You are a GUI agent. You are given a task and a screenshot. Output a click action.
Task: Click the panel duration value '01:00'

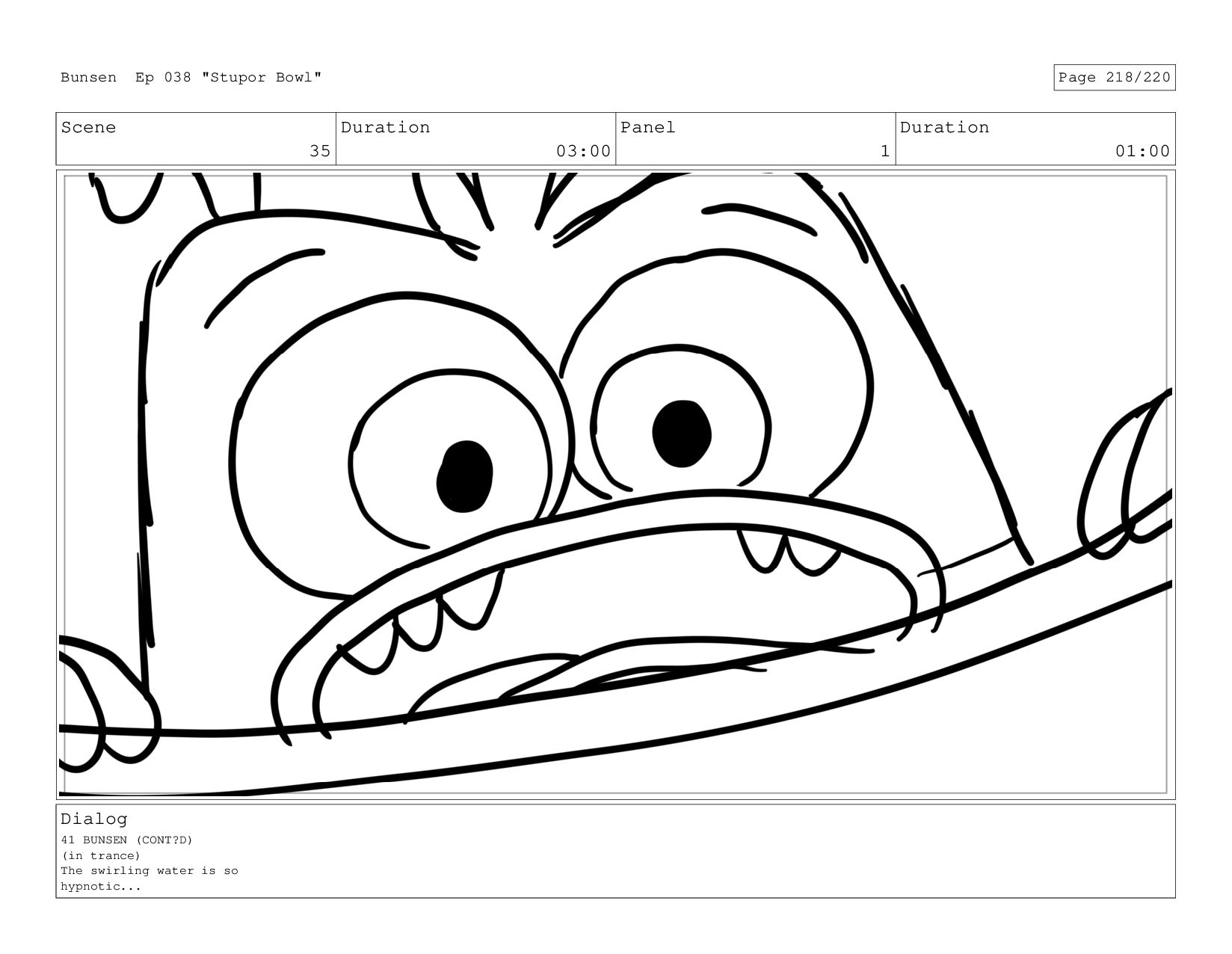tap(1142, 151)
